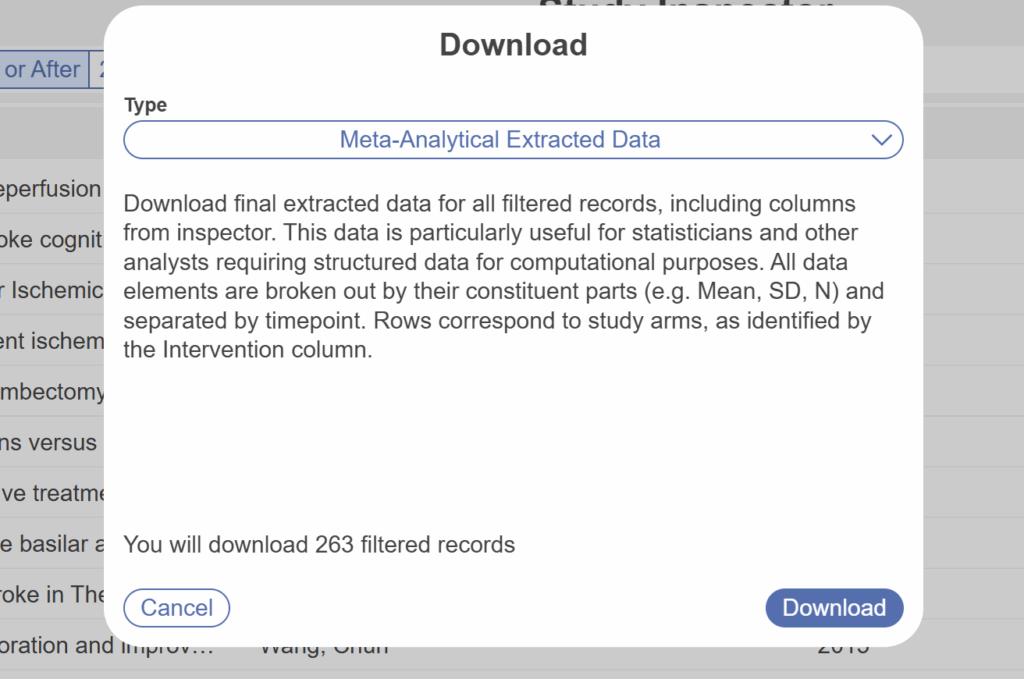Select the row reading "ns versus"

(49, 442)
